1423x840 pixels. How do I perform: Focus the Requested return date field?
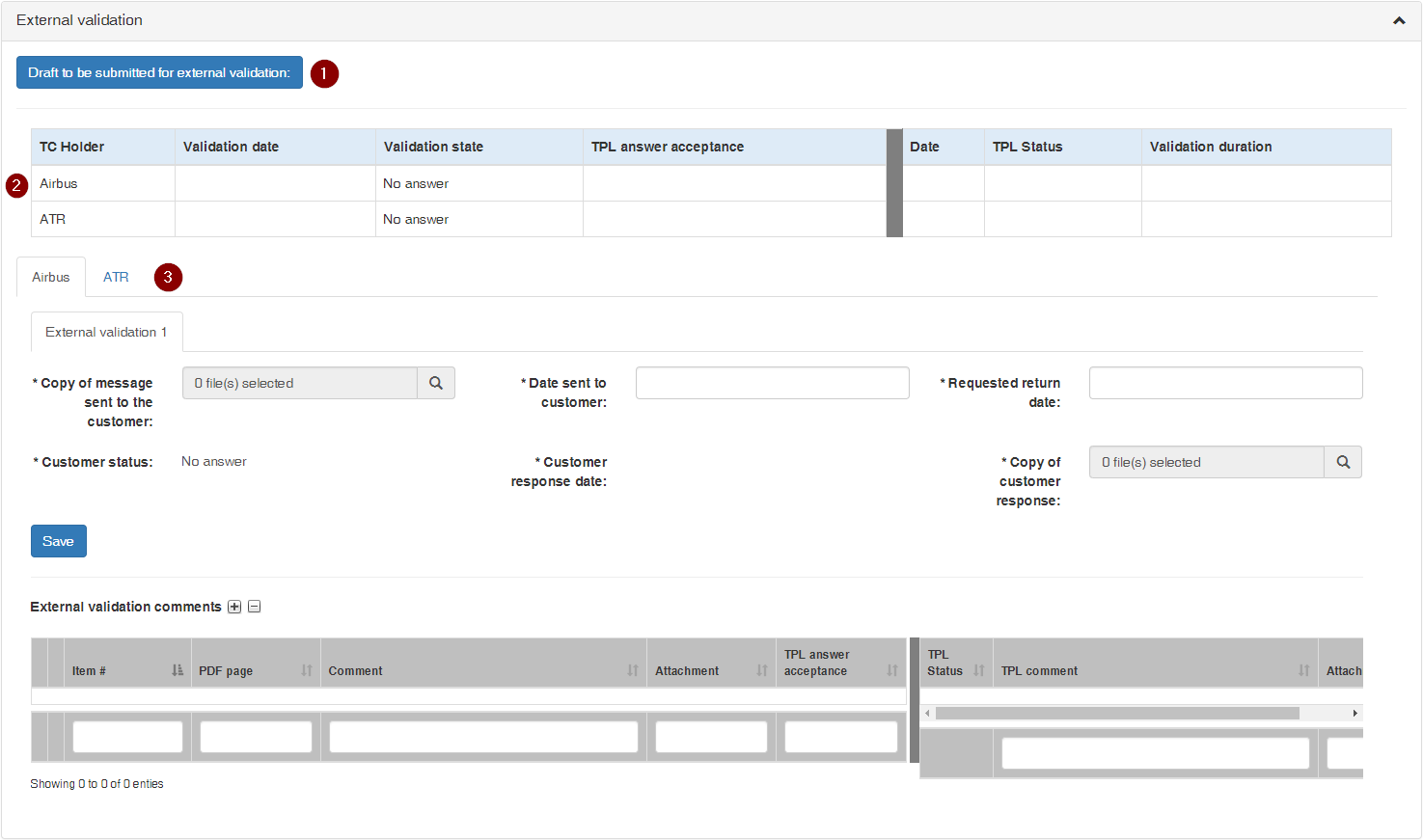point(1225,383)
